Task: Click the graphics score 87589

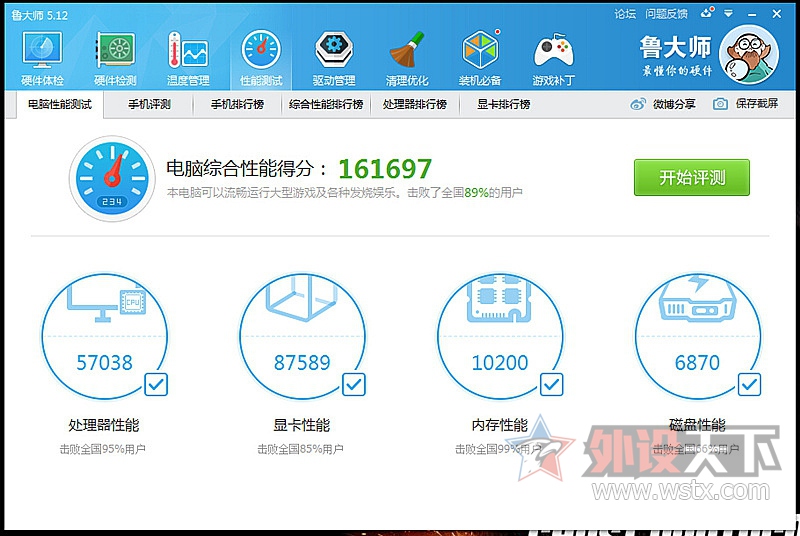Action: tap(302, 363)
